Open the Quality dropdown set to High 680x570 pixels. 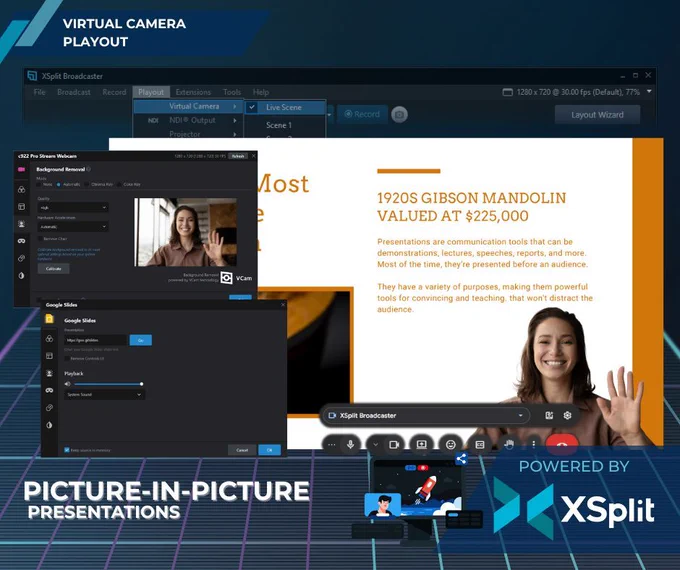[x=73, y=208]
